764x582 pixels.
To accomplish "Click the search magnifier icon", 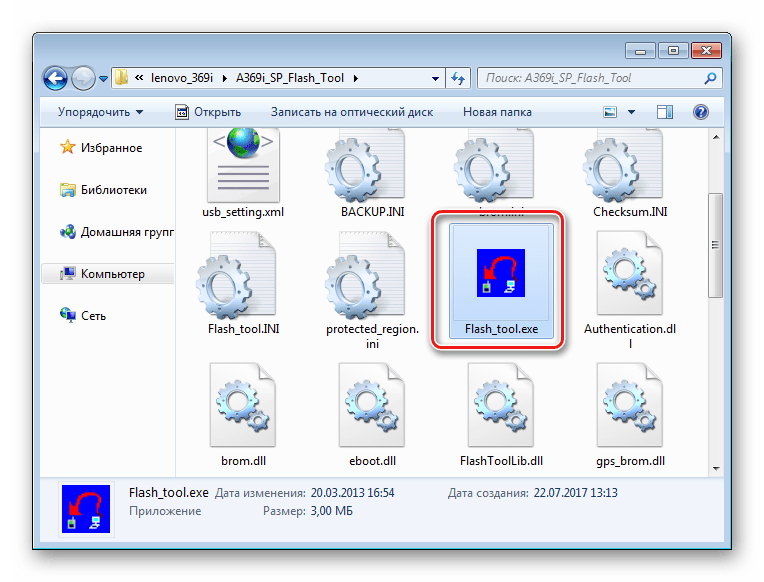I will 710,78.
